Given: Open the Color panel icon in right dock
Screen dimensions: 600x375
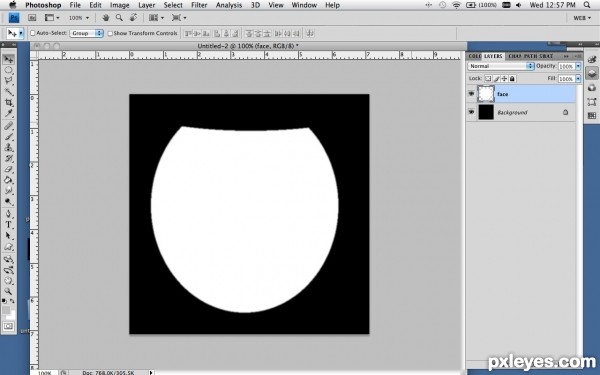Looking at the screenshot, I should coord(592,59).
